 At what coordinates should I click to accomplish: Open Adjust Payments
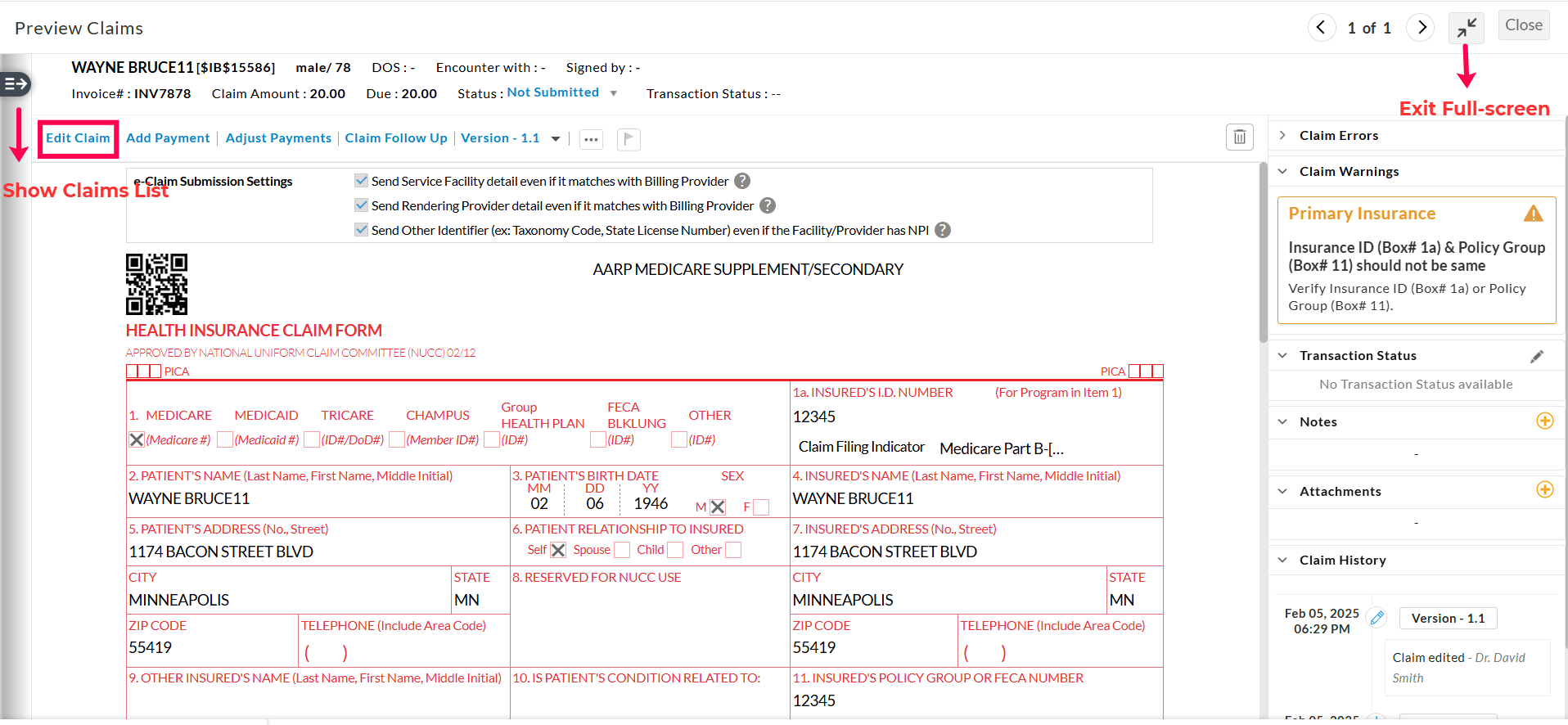pyautogui.click(x=278, y=138)
